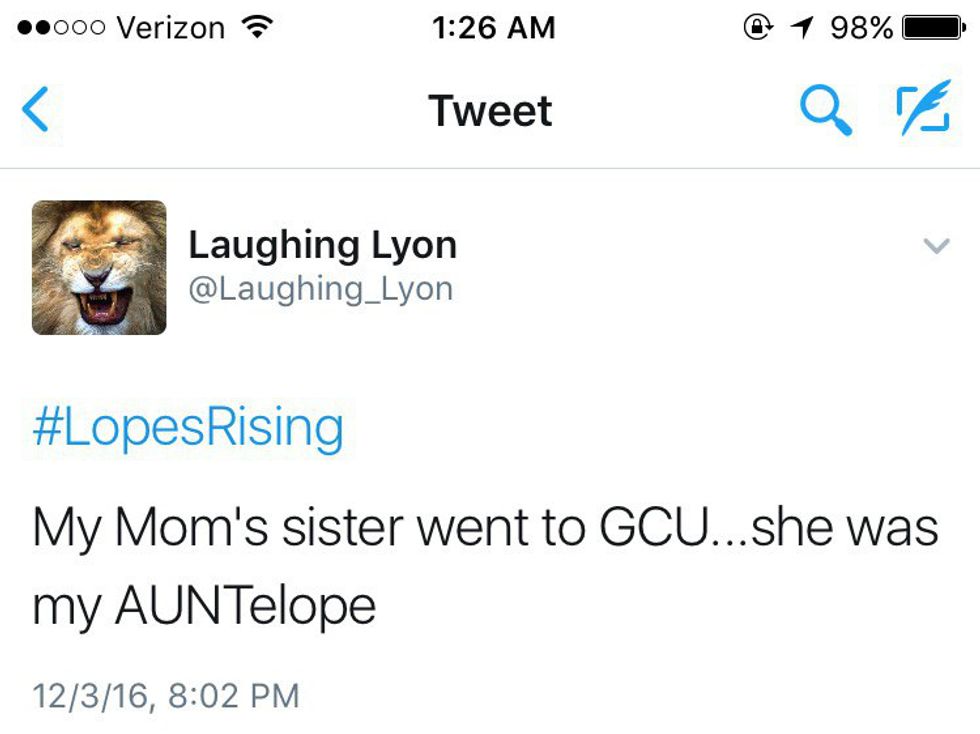
Task: Tap the Tweet header title
Action: (x=490, y=110)
